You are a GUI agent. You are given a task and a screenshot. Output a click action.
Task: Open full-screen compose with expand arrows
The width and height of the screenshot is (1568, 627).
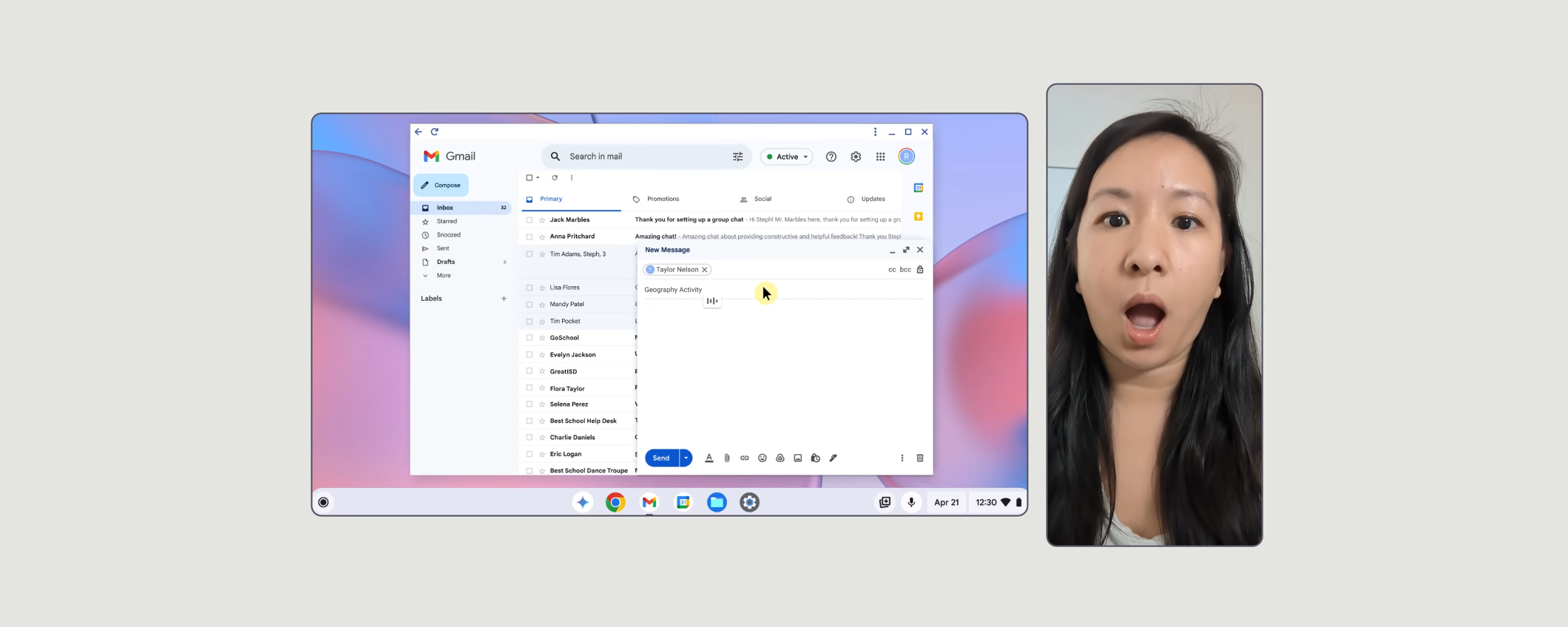906,250
